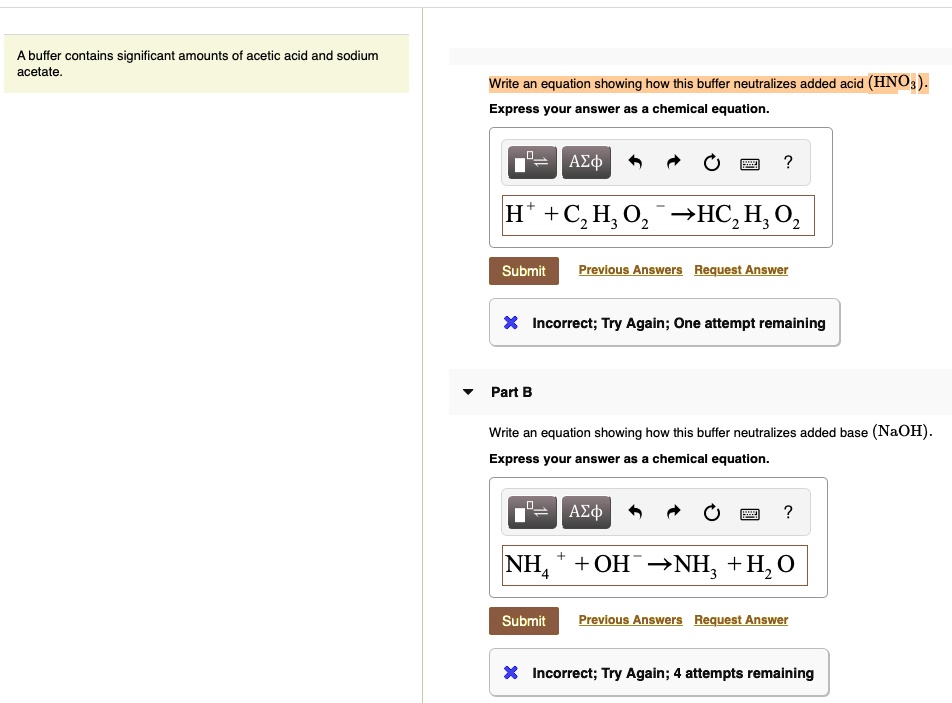Undo the last change in Part B editor
The height and width of the screenshot is (703, 952).
(x=633, y=512)
